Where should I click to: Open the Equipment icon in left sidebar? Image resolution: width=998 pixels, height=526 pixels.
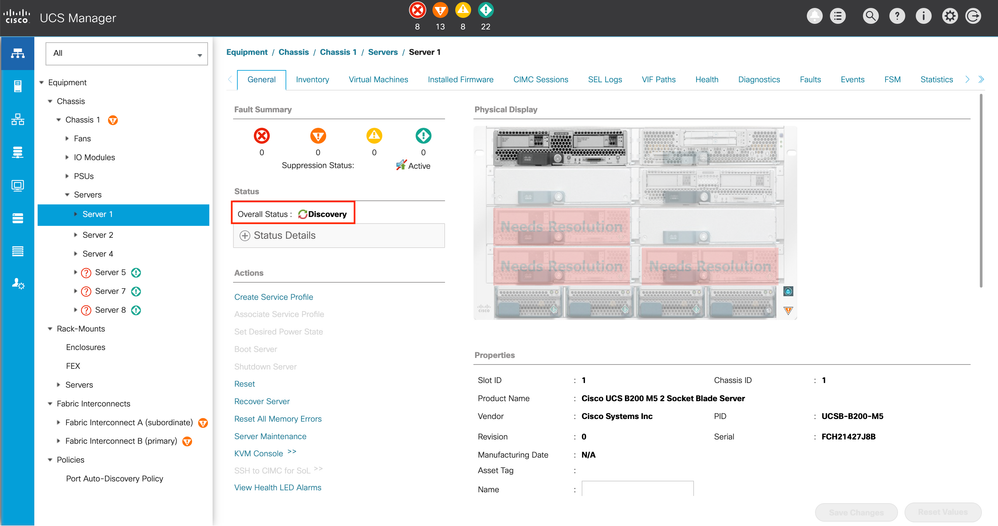[x=17, y=53]
